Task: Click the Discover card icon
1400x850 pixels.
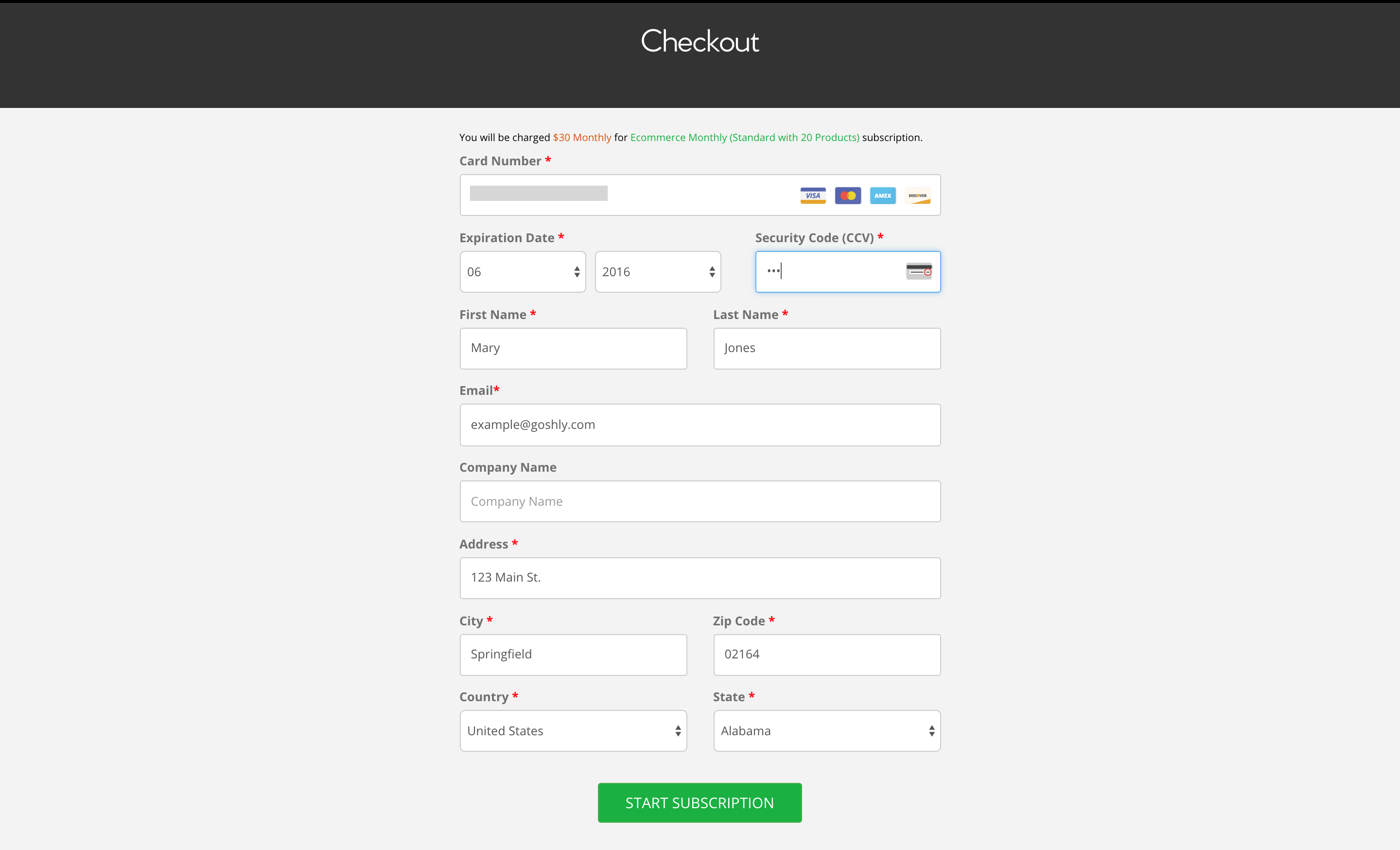Action: [x=918, y=195]
